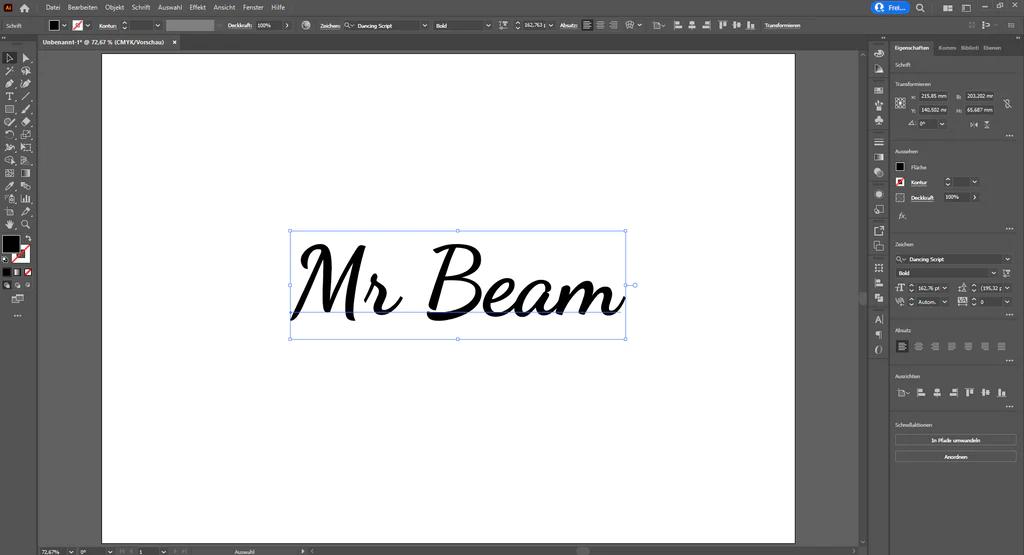
Task: Click the Kontur stroke swatch in Properties
Action: coord(900,182)
